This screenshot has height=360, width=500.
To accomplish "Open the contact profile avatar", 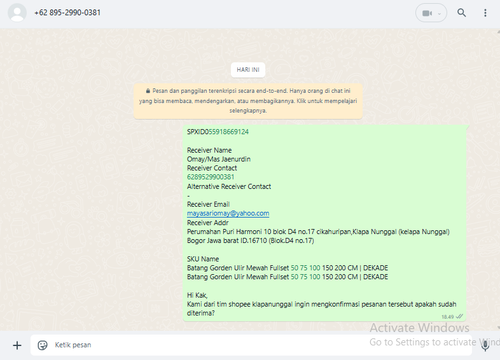I will (x=17, y=13).
